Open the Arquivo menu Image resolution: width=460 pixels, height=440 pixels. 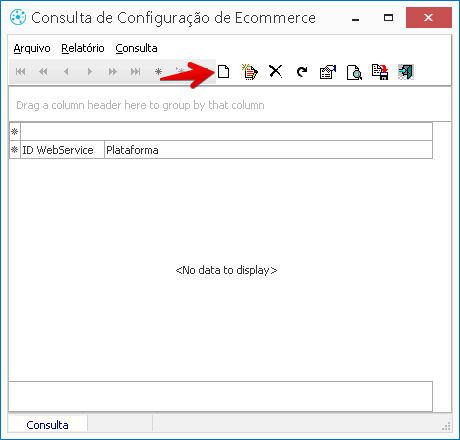[x=32, y=48]
